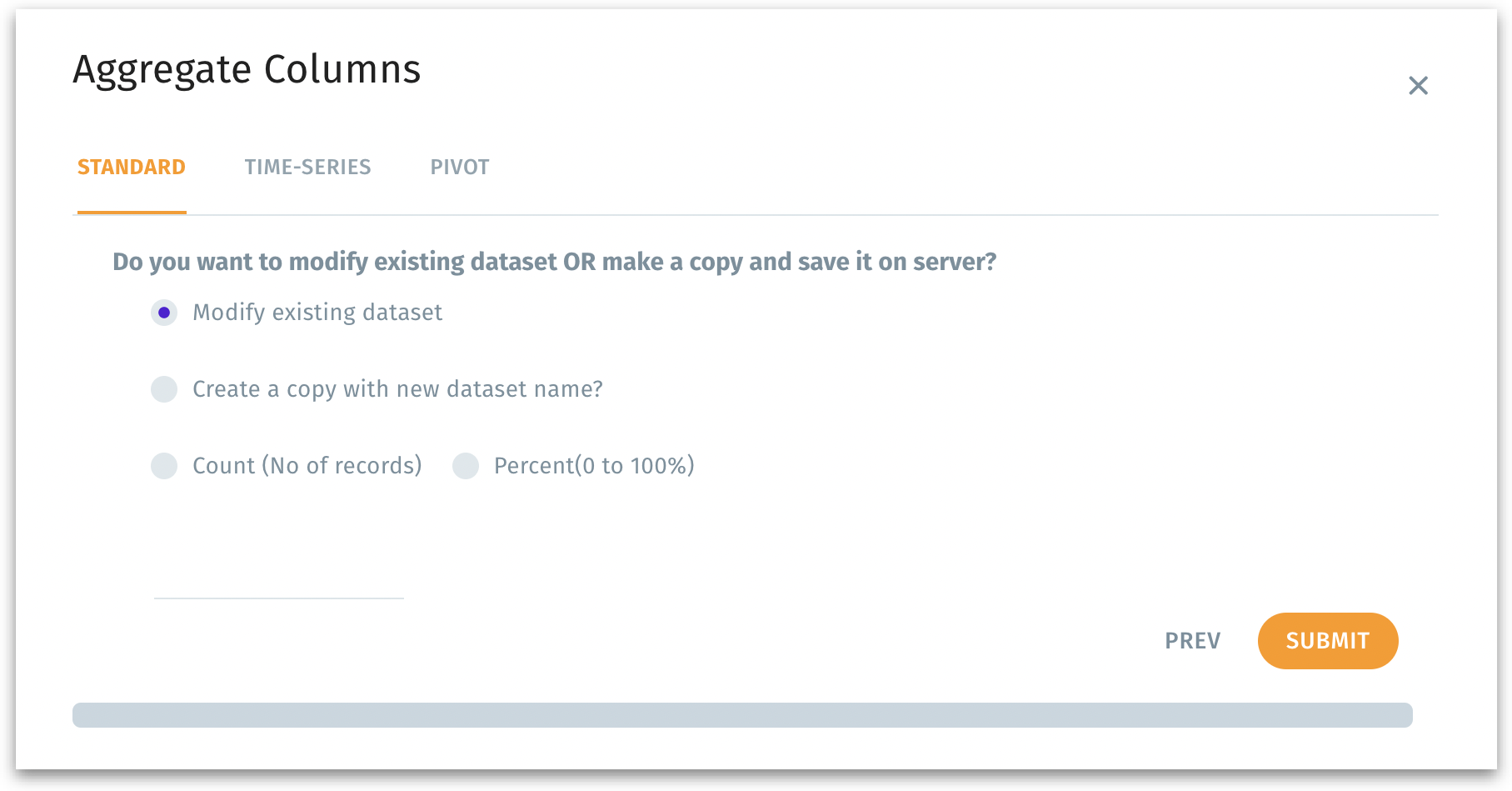Viewport: 1512px width, 791px height.
Task: Close the Aggregate Columns dialog with X
Action: (x=1418, y=86)
